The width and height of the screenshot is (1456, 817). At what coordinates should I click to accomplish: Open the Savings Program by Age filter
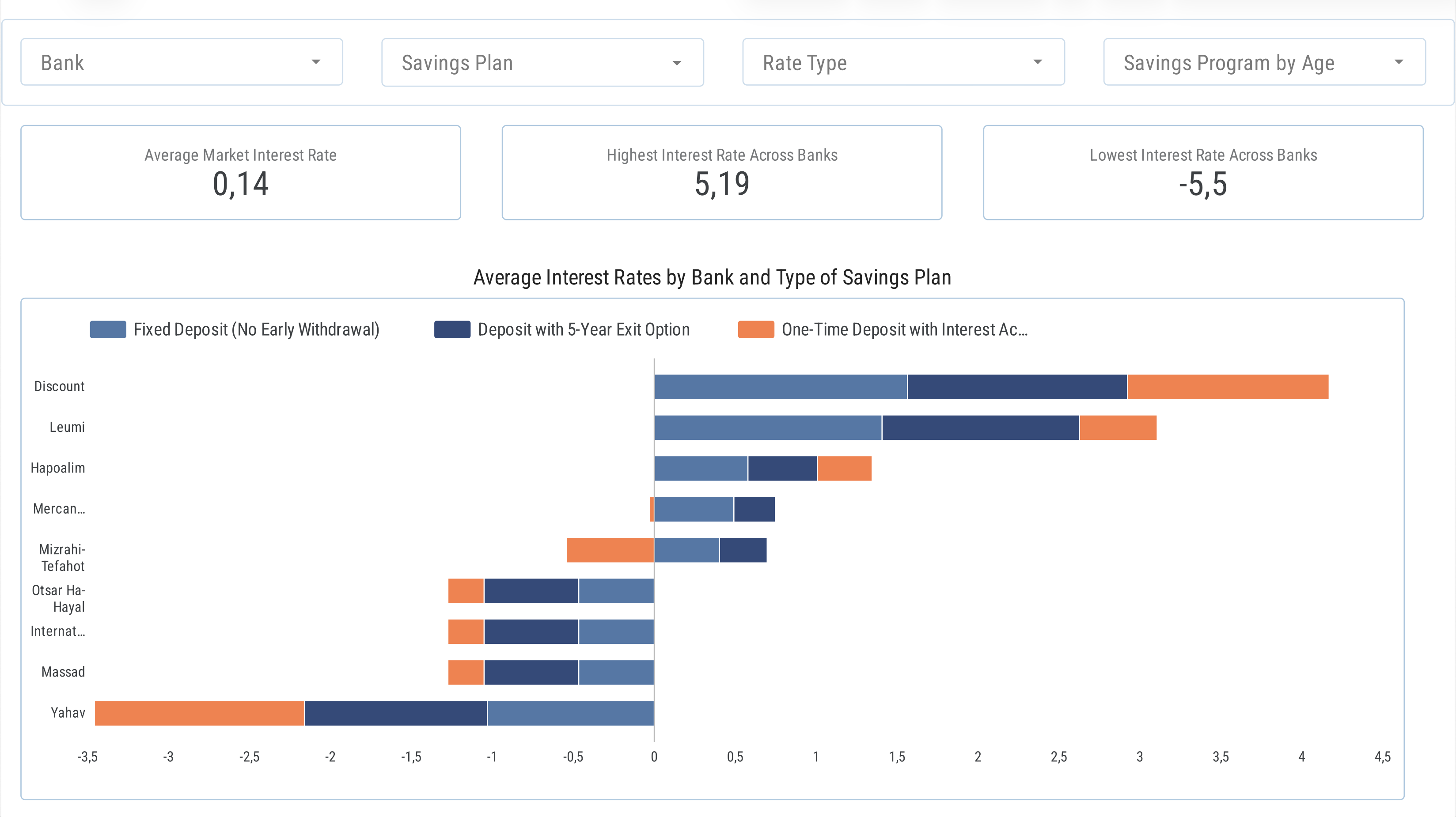coord(1264,62)
